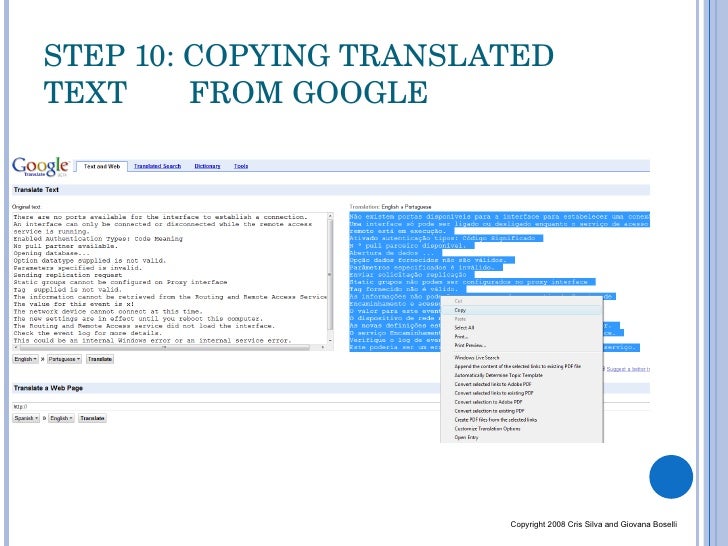Image resolution: width=728 pixels, height=546 pixels.
Task: Choose Convert selected links to existing PDF
Action: tap(521, 393)
